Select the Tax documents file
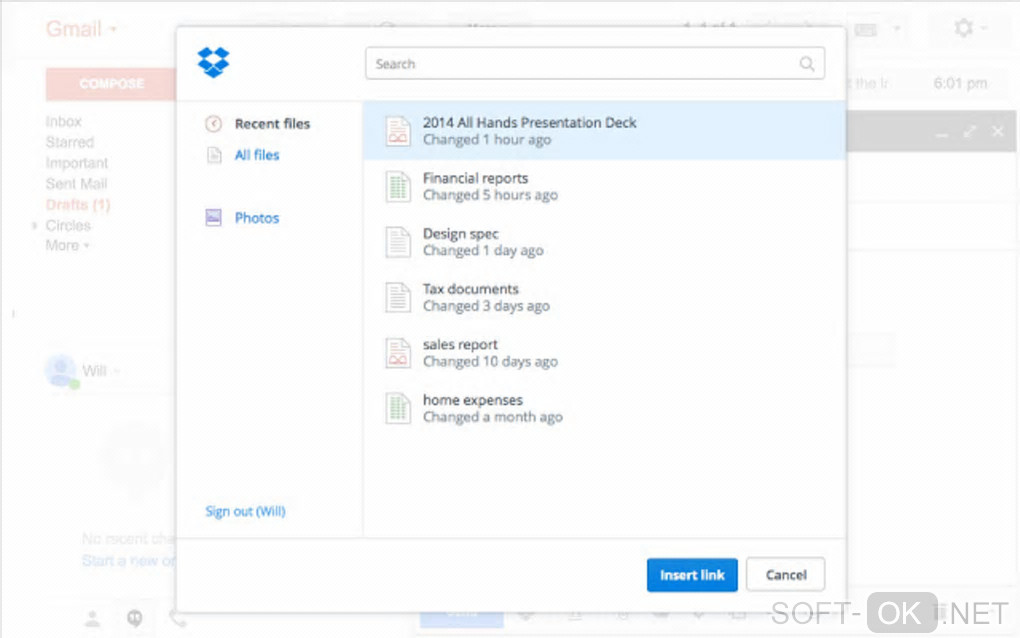The image size is (1020, 638). coord(604,297)
